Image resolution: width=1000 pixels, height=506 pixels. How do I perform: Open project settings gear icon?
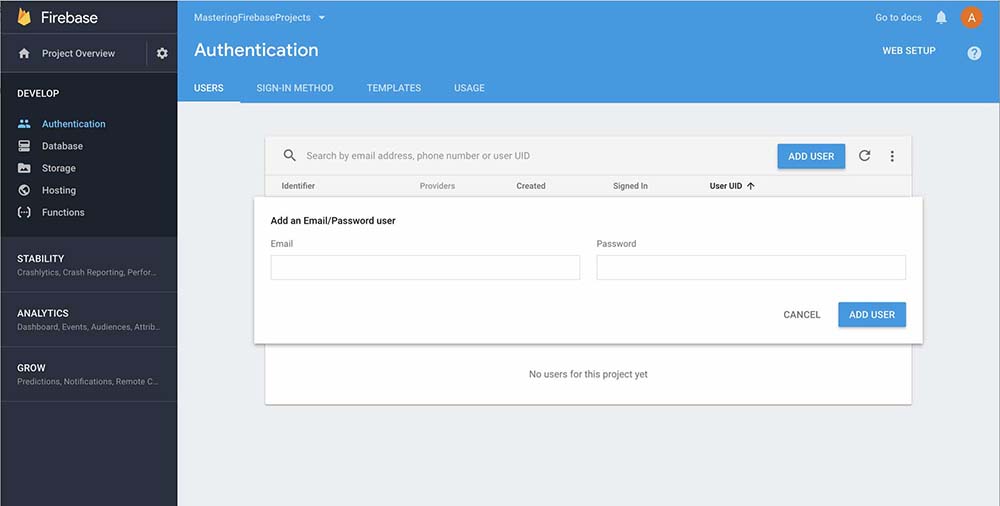point(162,54)
